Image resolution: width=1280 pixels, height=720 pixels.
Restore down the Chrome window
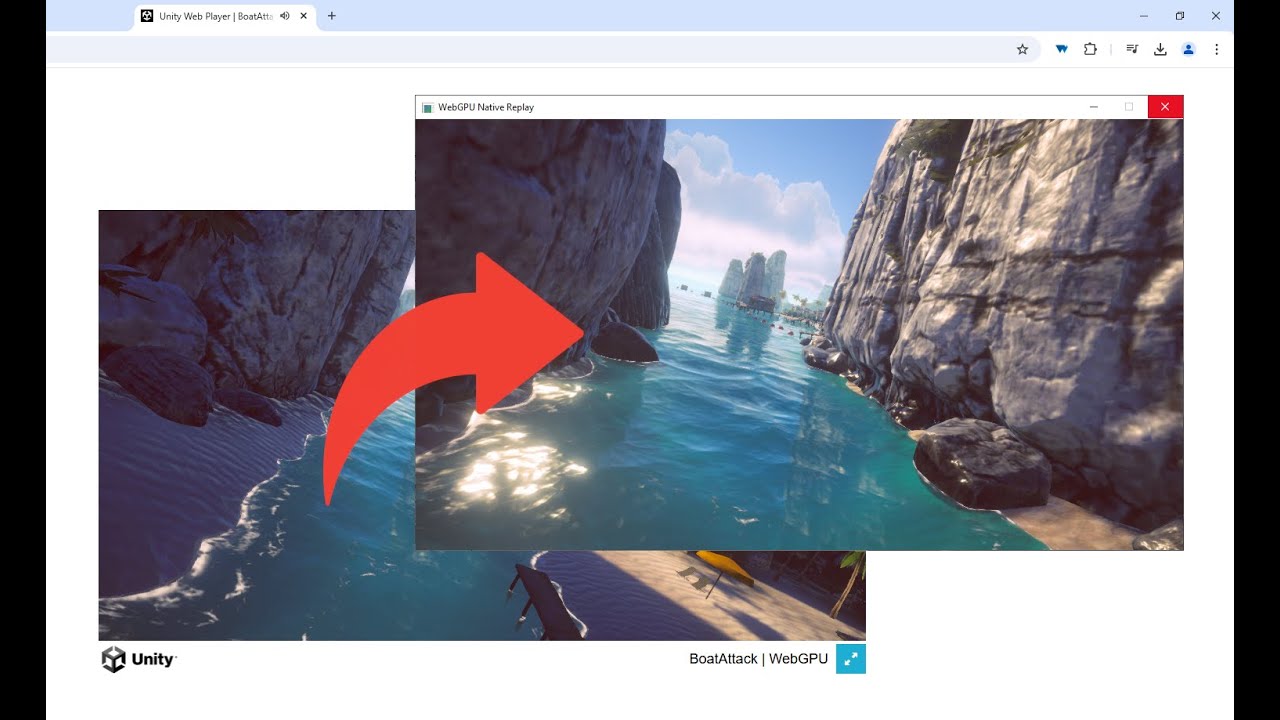(x=1180, y=16)
